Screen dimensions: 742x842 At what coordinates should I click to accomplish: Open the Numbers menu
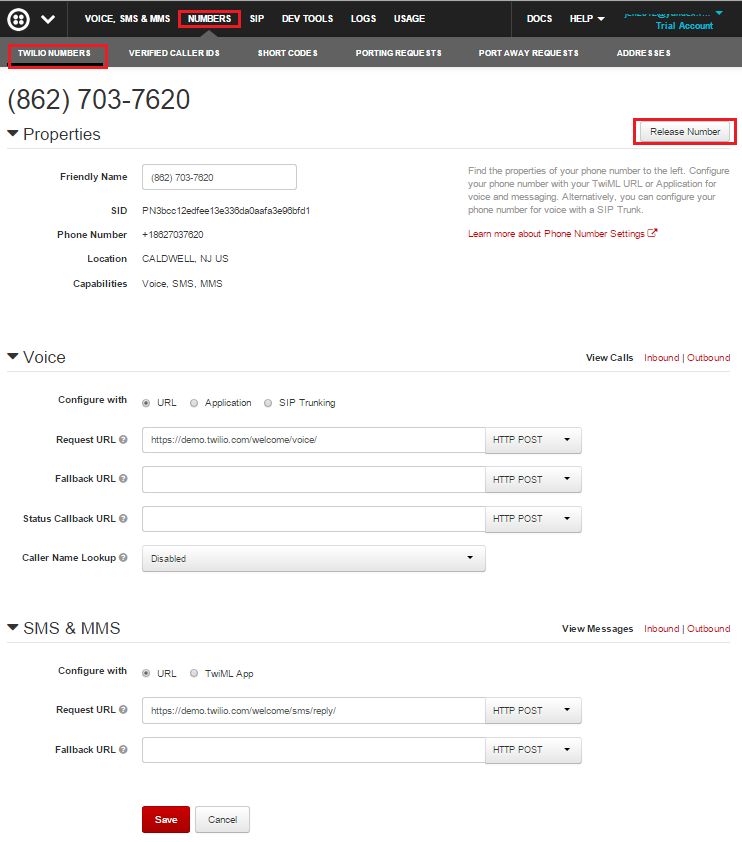209,19
